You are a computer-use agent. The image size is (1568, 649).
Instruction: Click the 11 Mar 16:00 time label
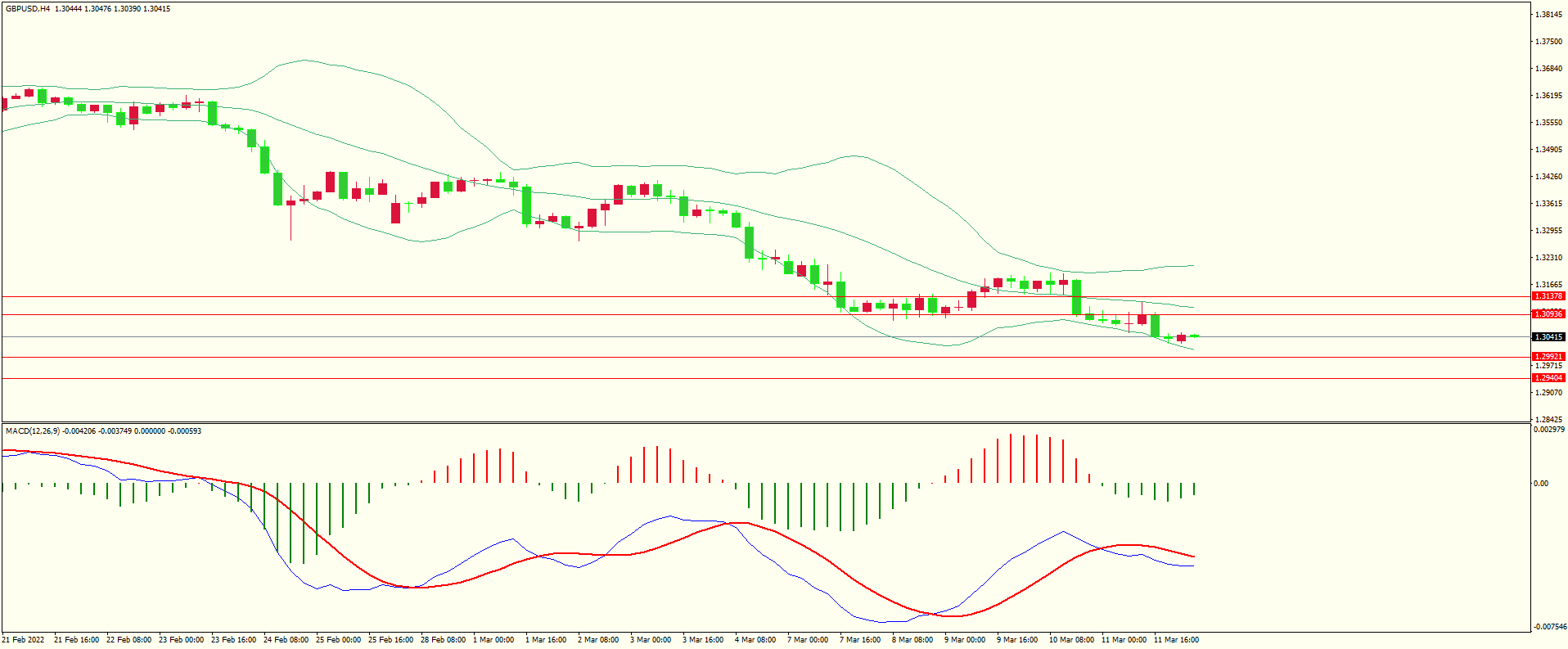pos(1175,640)
